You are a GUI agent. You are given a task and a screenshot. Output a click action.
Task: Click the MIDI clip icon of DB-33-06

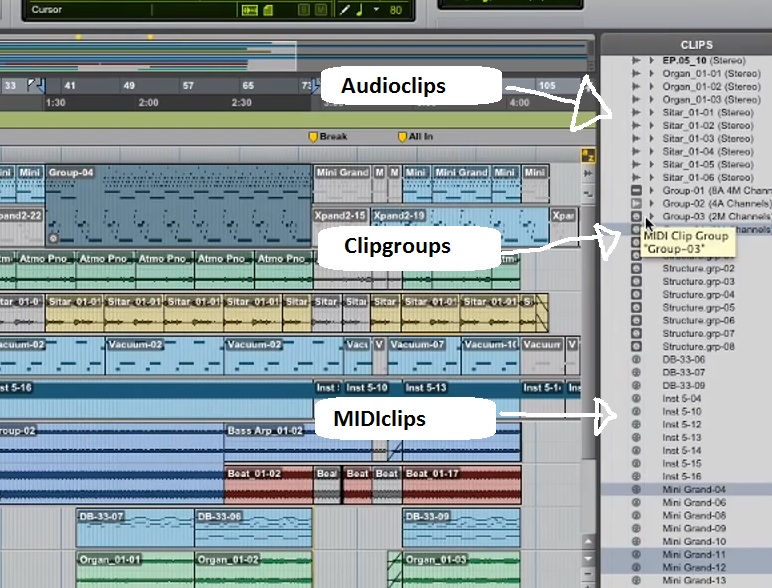[x=636, y=359]
